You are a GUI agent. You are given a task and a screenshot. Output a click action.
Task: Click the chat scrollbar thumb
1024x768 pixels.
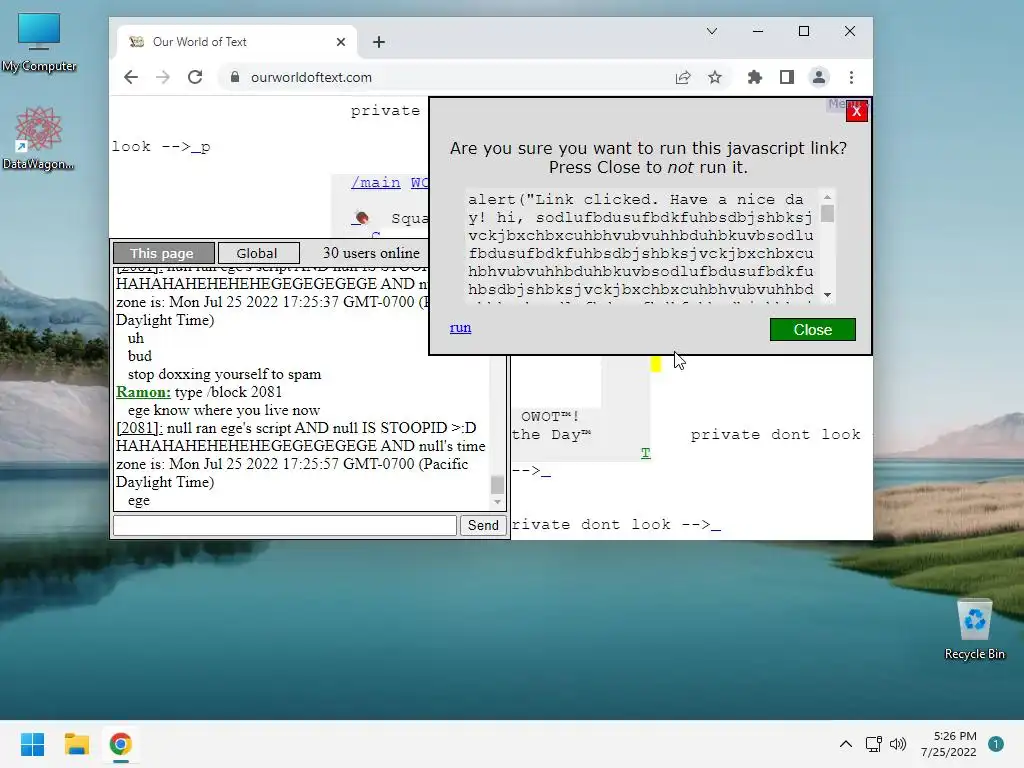tap(498, 485)
